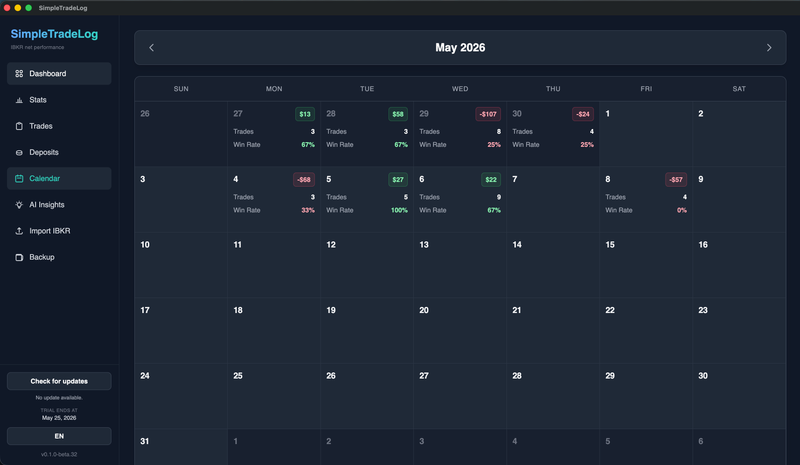800x465 pixels.
Task: Click the 33% win rate on May 4
Action: tap(308, 210)
